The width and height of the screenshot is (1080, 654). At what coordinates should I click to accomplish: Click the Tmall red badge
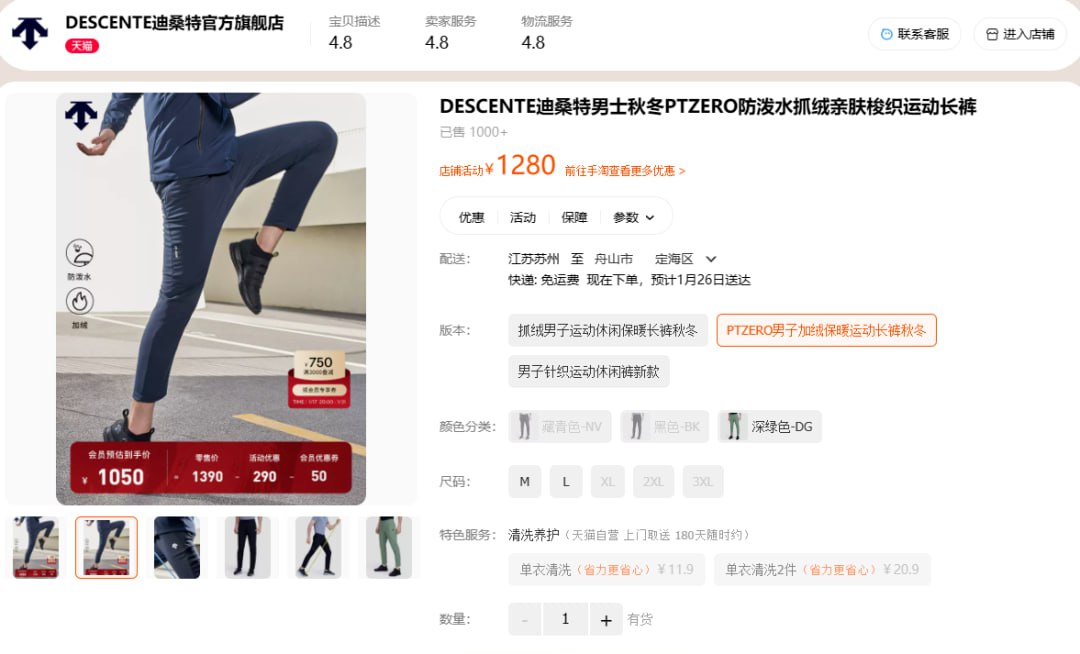tap(82, 46)
